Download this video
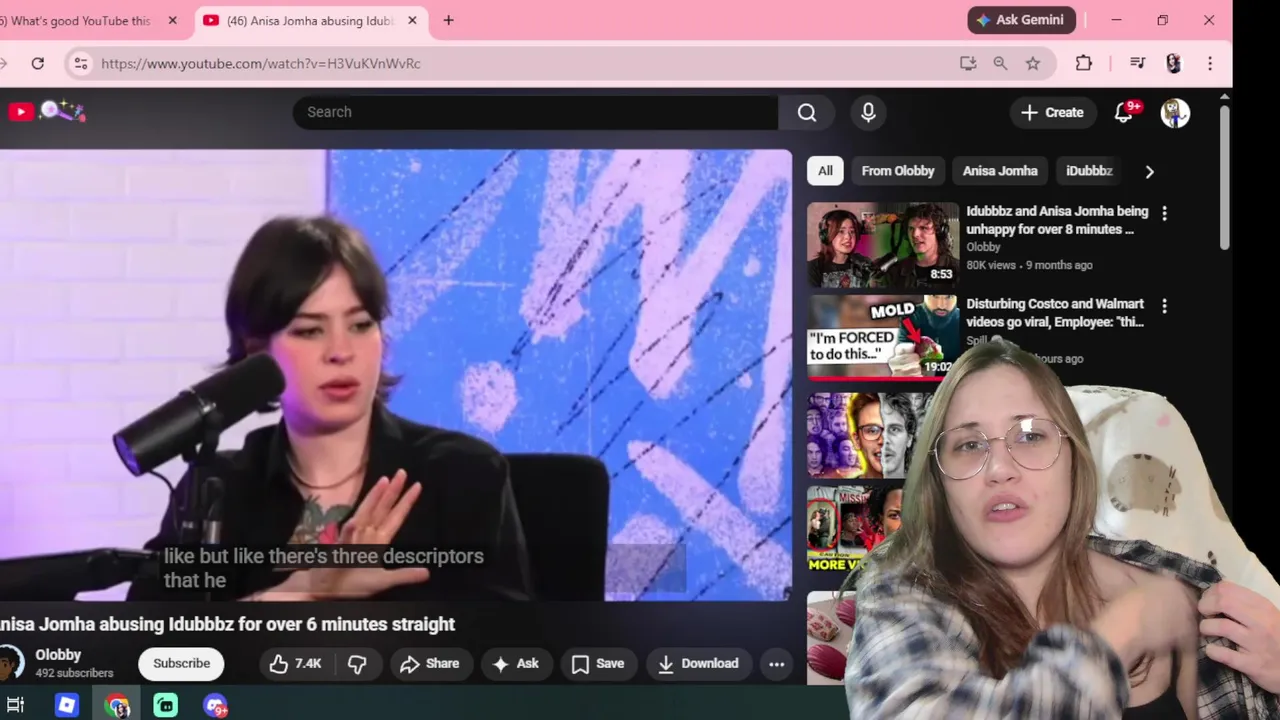 [698, 663]
